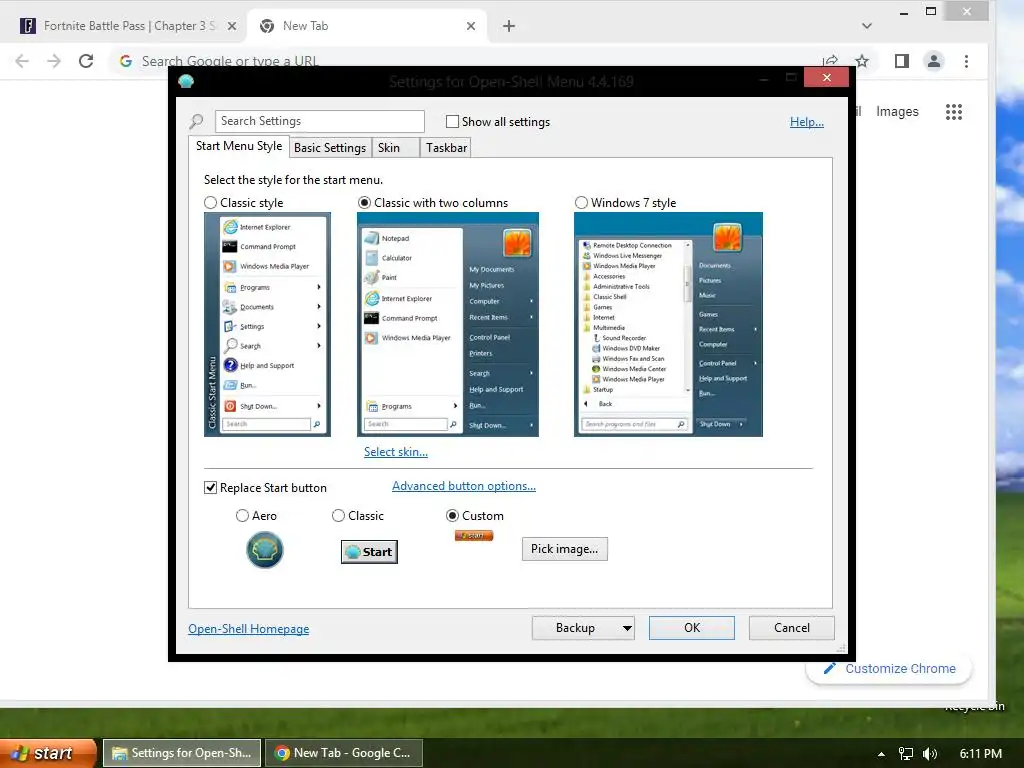Click the Pick image... button

564,549
